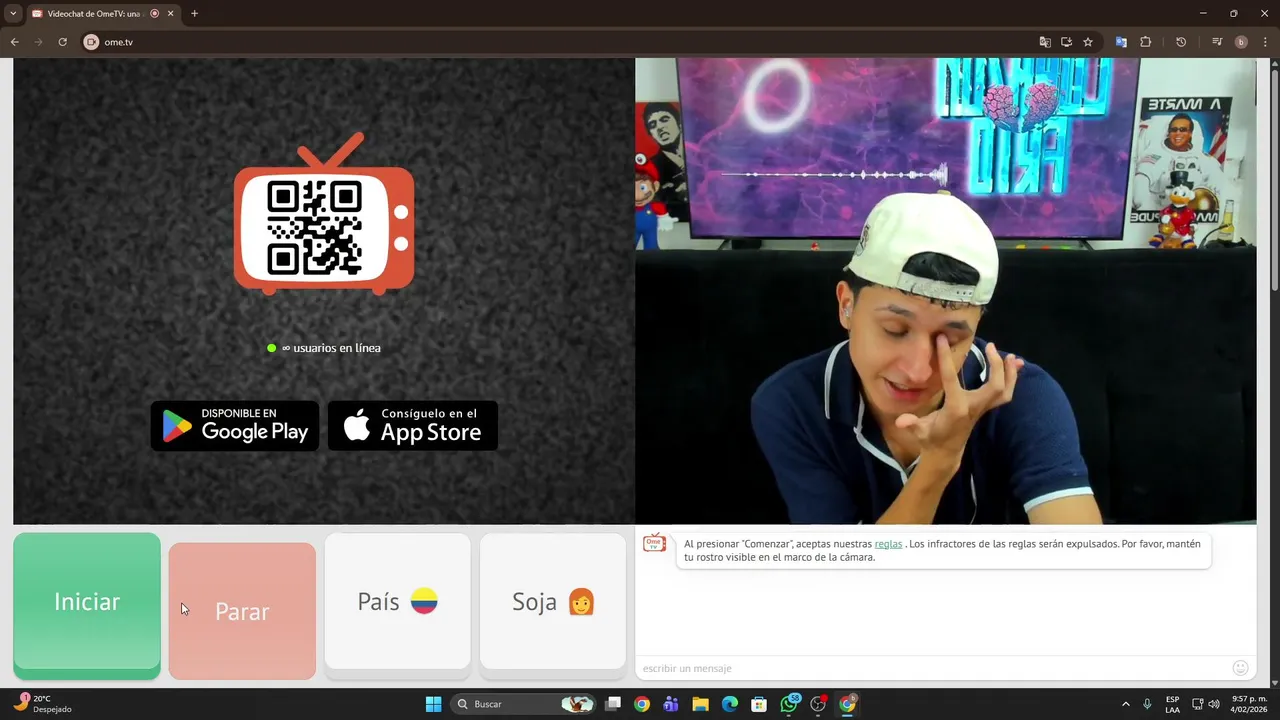Open the 20°C Despejado weather widget
This screenshot has height=720, width=1280.
tap(42, 704)
